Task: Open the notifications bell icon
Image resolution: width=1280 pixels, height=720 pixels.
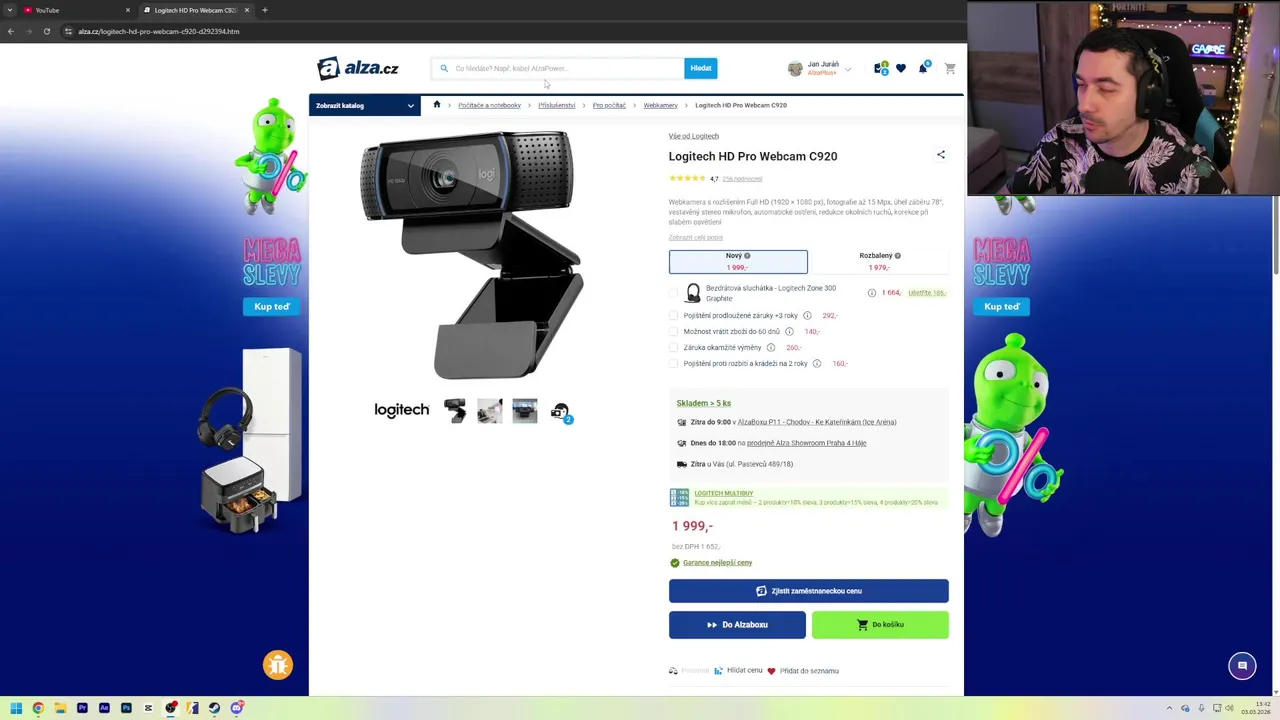Action: point(923,68)
